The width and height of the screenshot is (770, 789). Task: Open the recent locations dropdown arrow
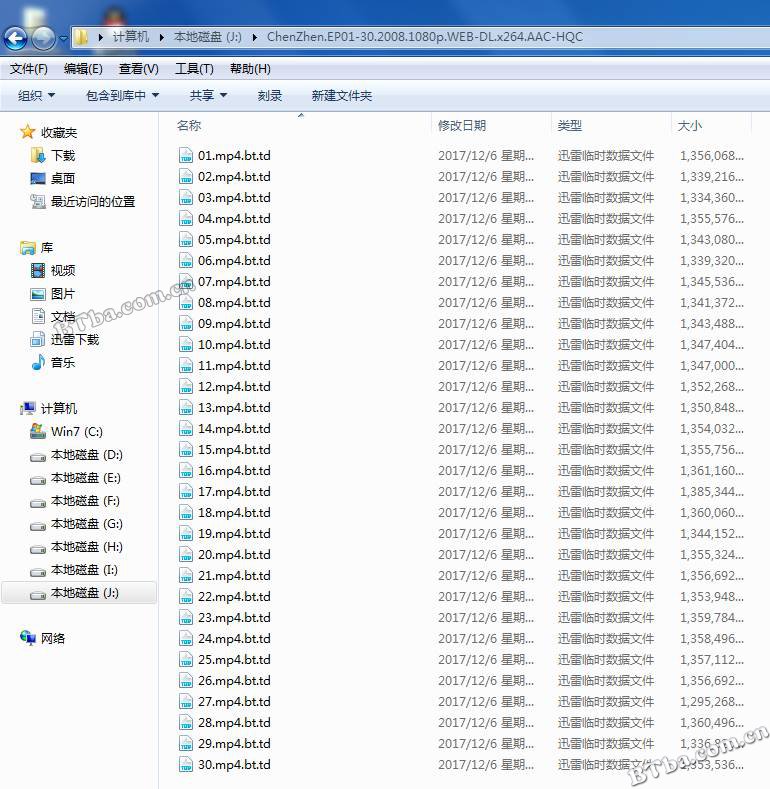64,38
